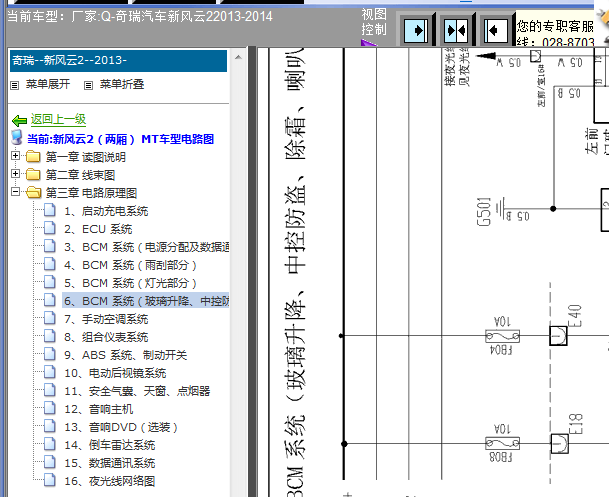Image resolution: width=609 pixels, height=497 pixels.
Task: Click folder icon of 第一章 读图说明
Action: click(33, 156)
